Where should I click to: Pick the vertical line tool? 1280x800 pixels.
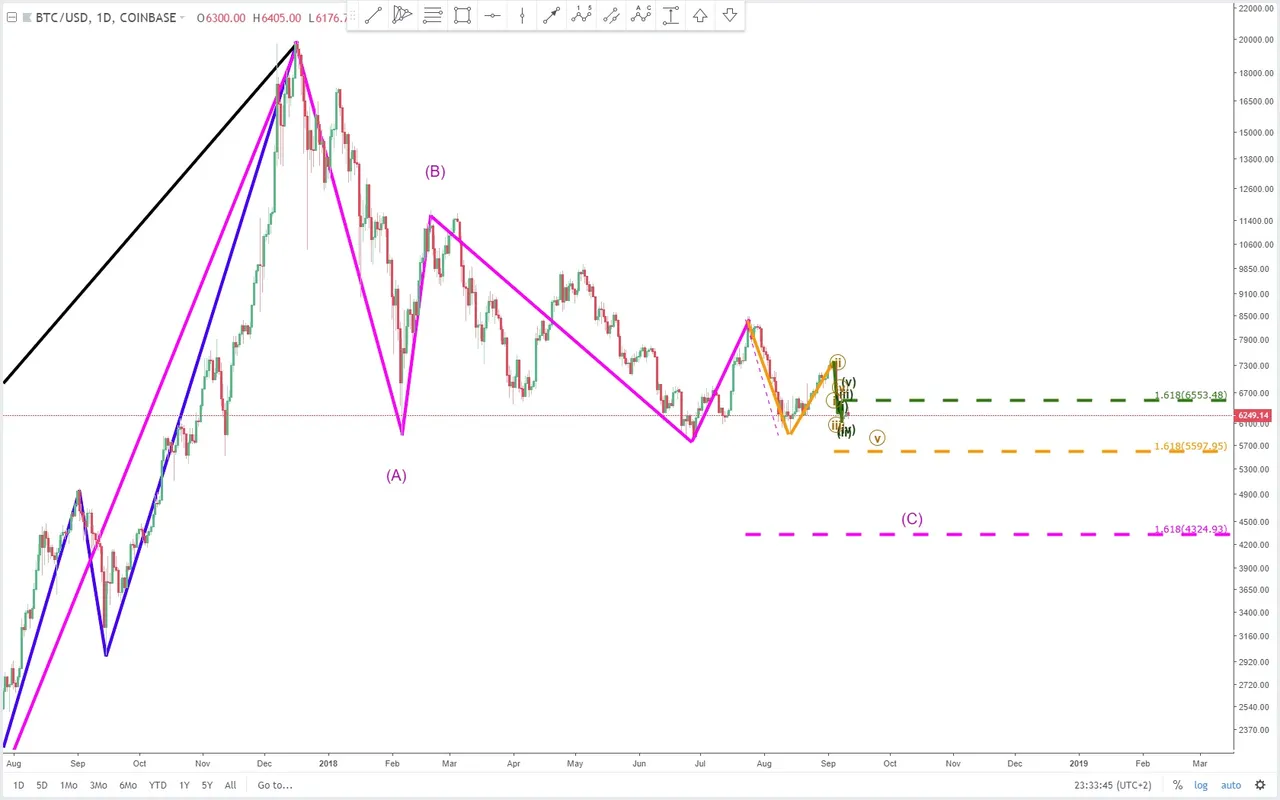522,15
